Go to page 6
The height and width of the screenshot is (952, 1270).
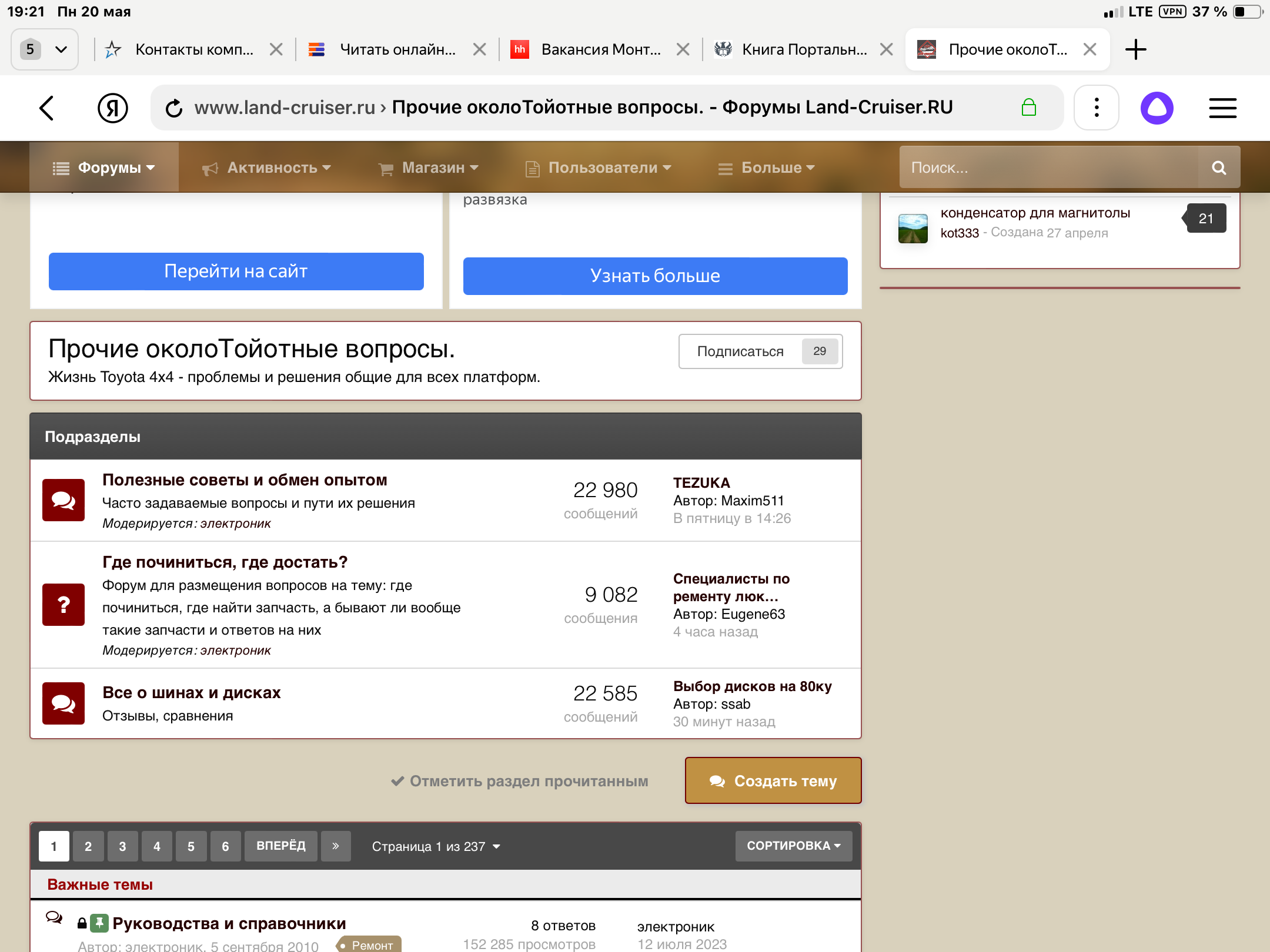tap(225, 846)
